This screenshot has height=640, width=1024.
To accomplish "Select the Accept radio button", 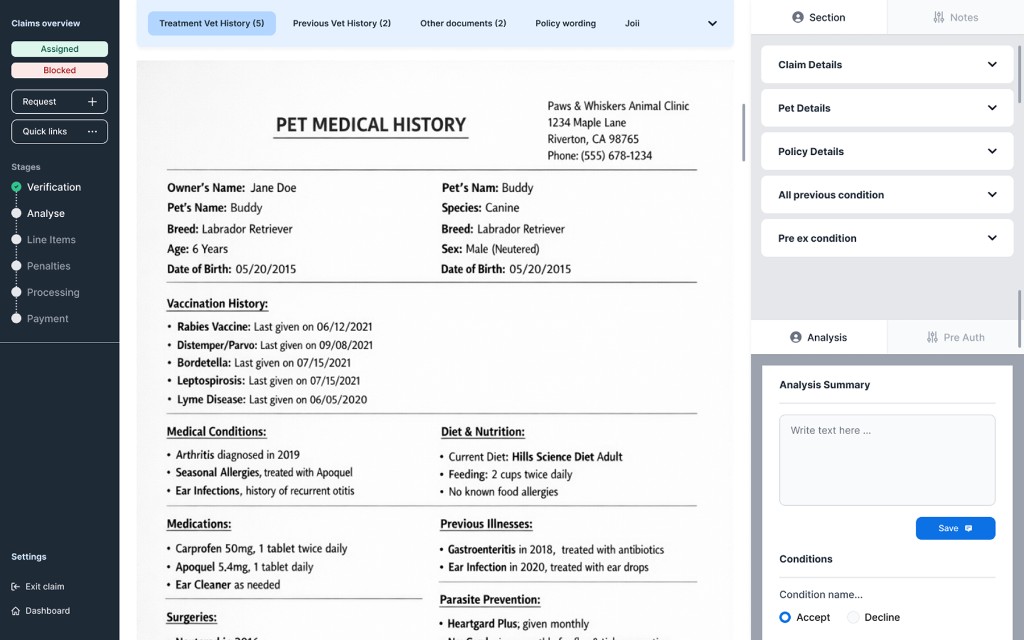I will pos(785,617).
